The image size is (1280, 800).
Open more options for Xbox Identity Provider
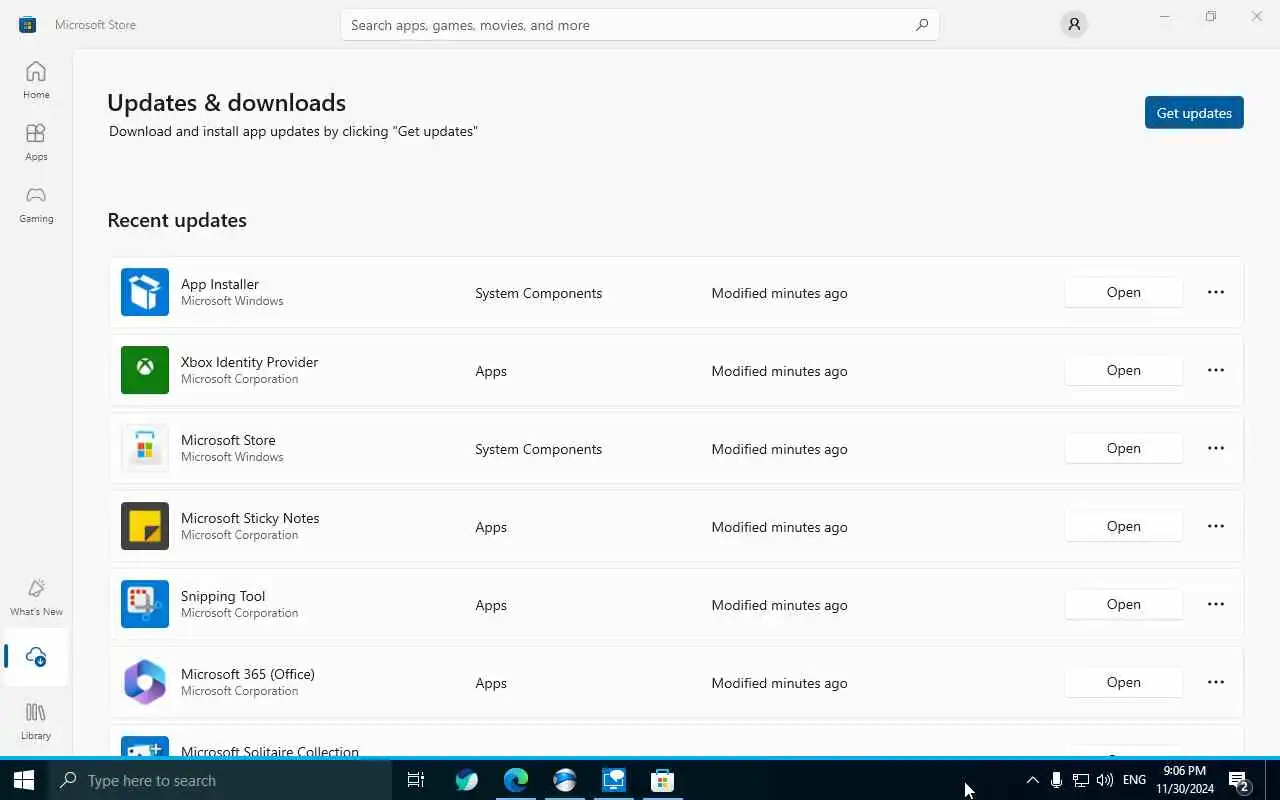click(x=1216, y=370)
